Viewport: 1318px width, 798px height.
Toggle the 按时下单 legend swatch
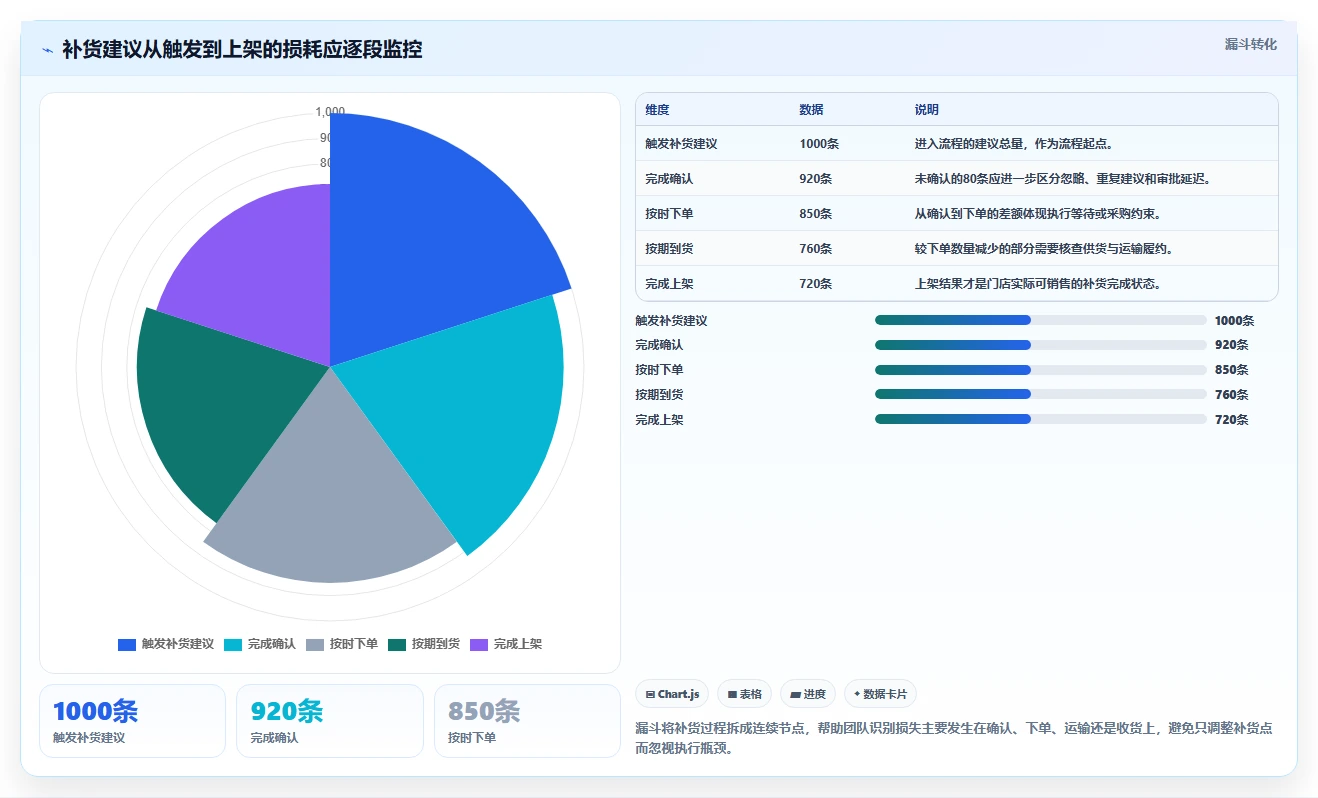(314, 645)
